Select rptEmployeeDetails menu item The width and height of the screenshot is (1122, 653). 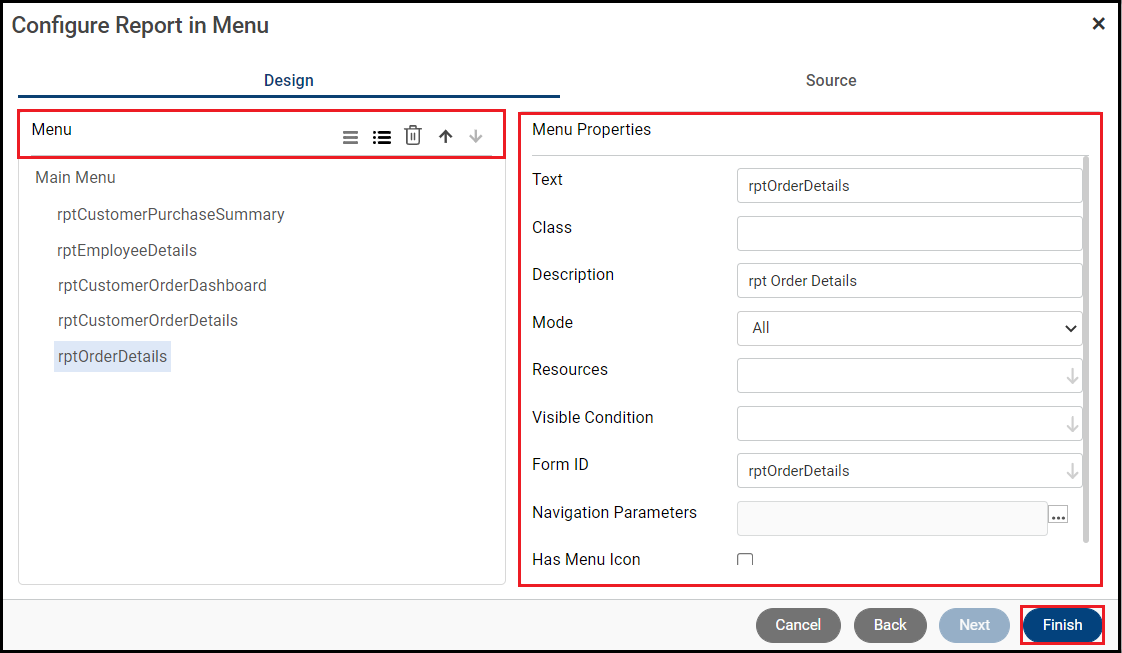[127, 250]
